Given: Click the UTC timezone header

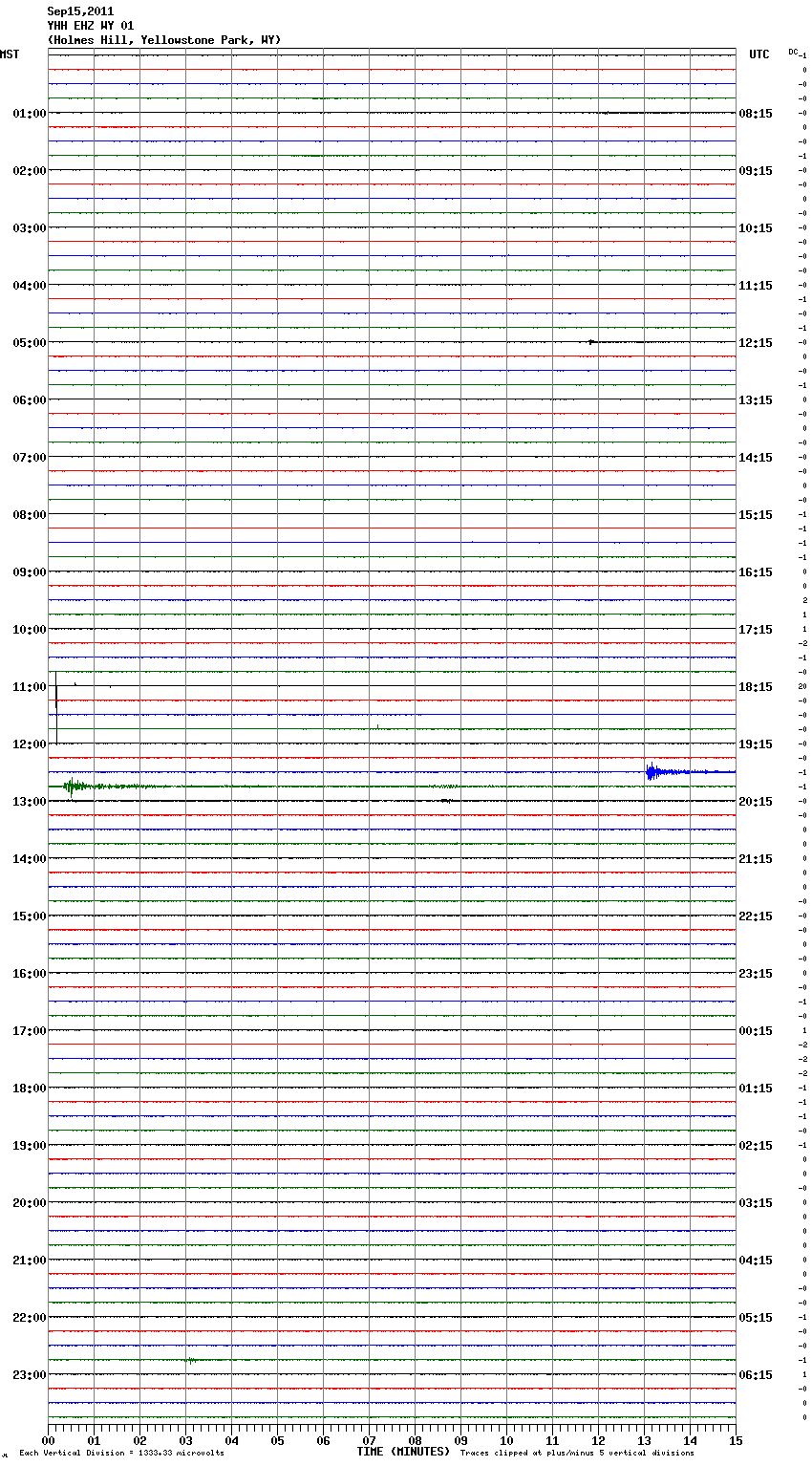Looking at the screenshot, I should point(759,54).
